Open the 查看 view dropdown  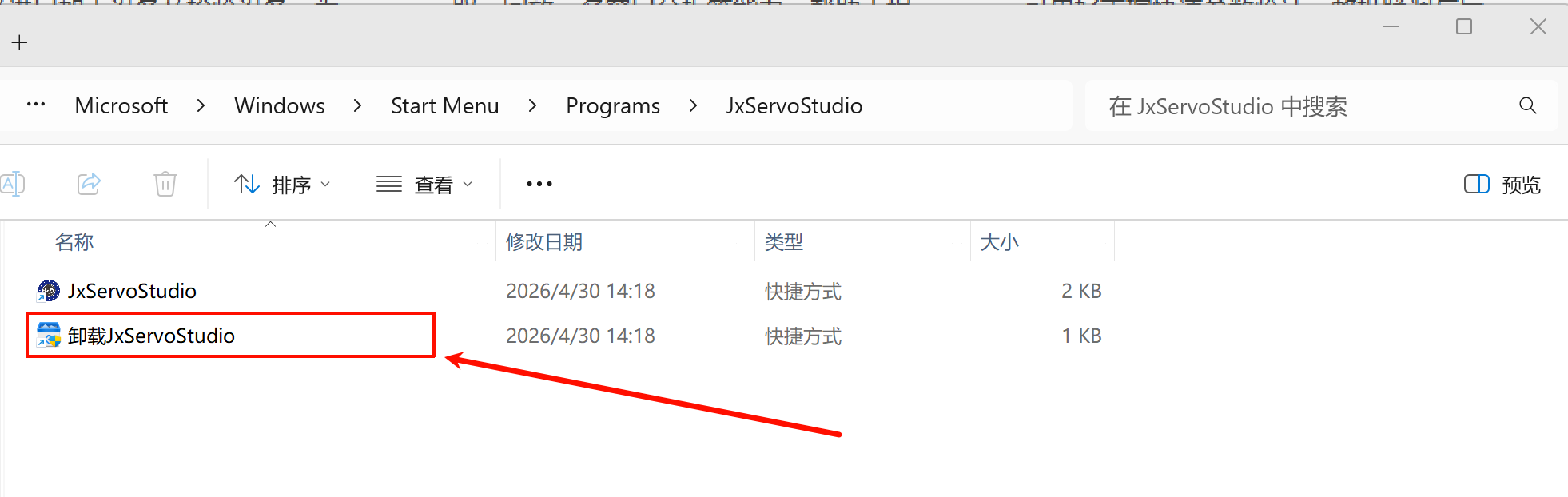click(x=425, y=185)
